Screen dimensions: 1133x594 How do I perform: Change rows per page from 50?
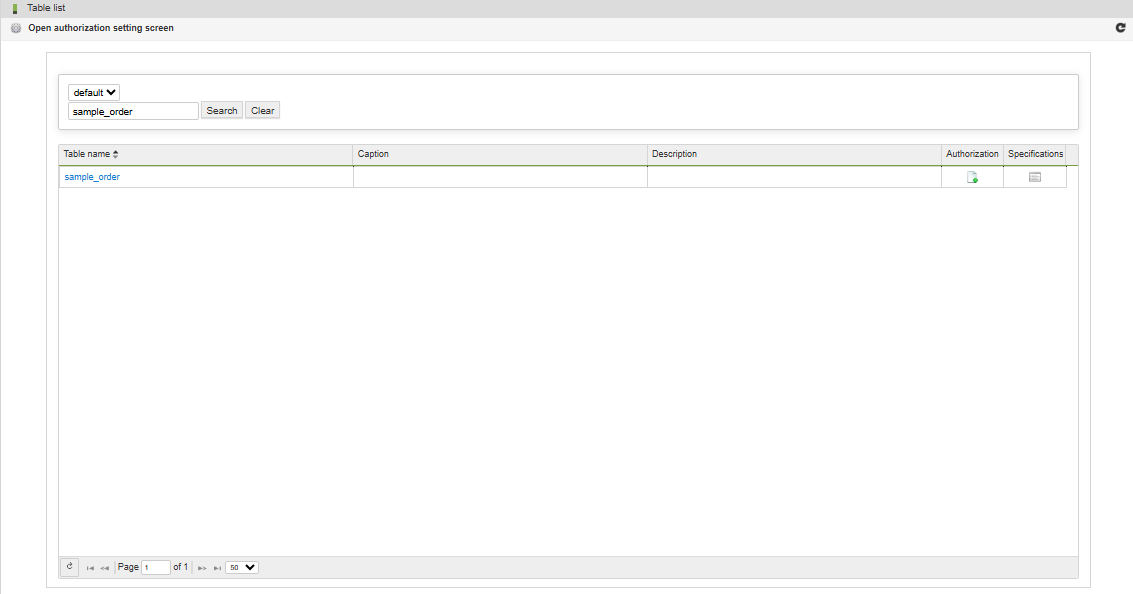[x=241, y=567]
